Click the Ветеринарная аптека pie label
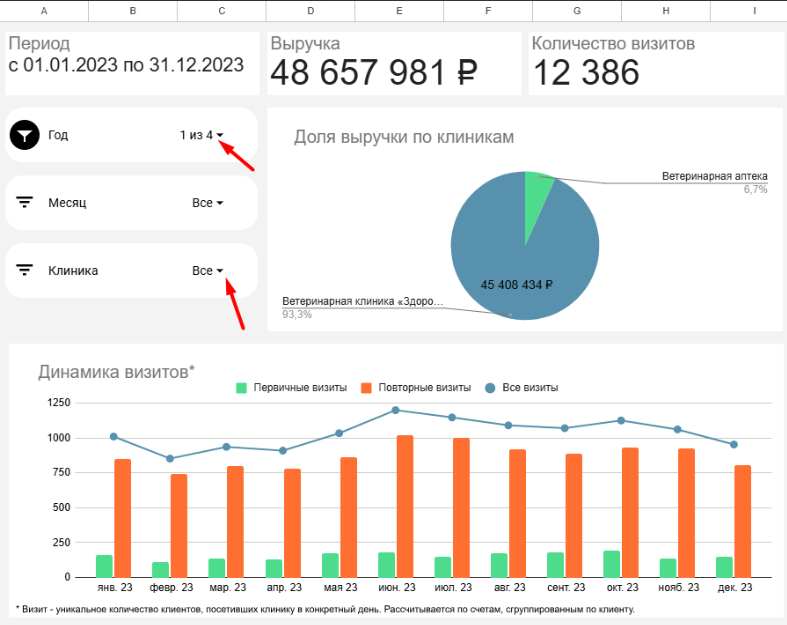787x625 pixels. [714, 176]
